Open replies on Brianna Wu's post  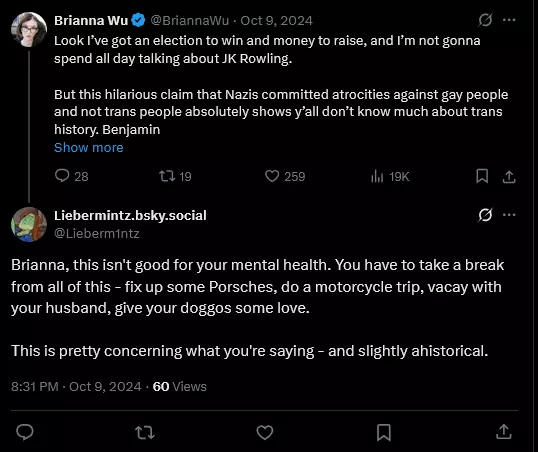pyautogui.click(x=71, y=176)
